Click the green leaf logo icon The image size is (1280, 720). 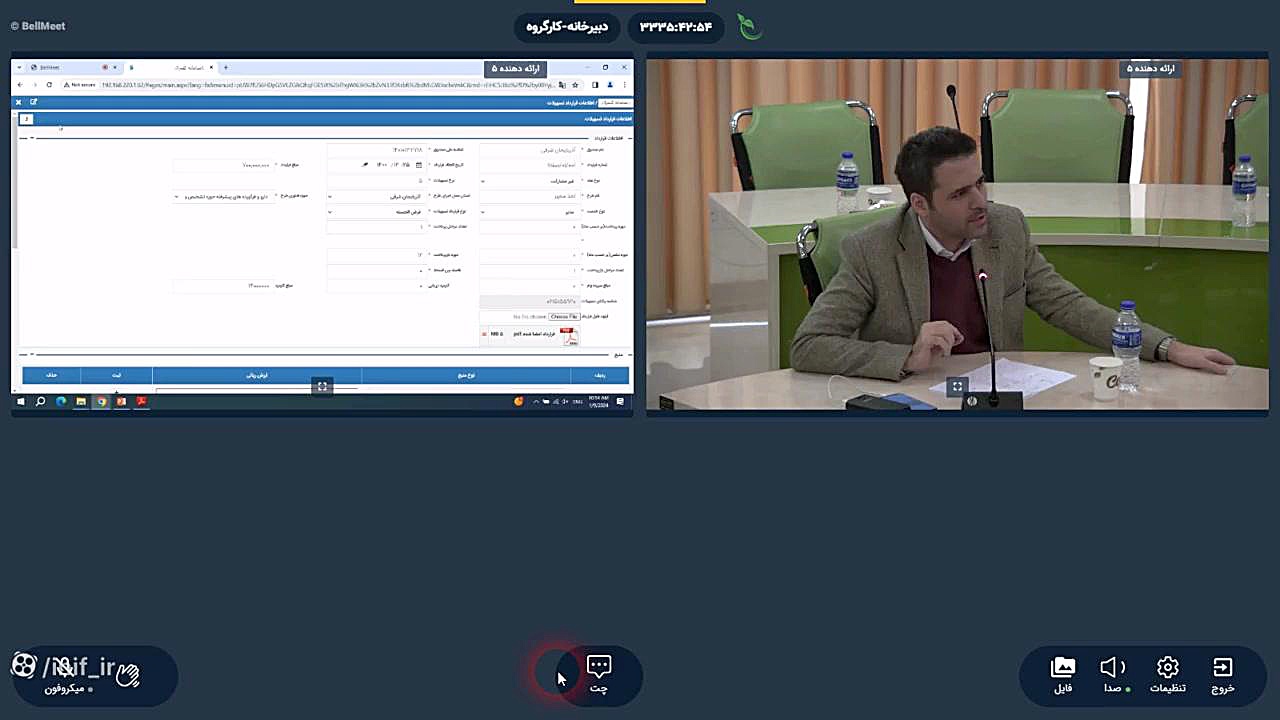[749, 26]
